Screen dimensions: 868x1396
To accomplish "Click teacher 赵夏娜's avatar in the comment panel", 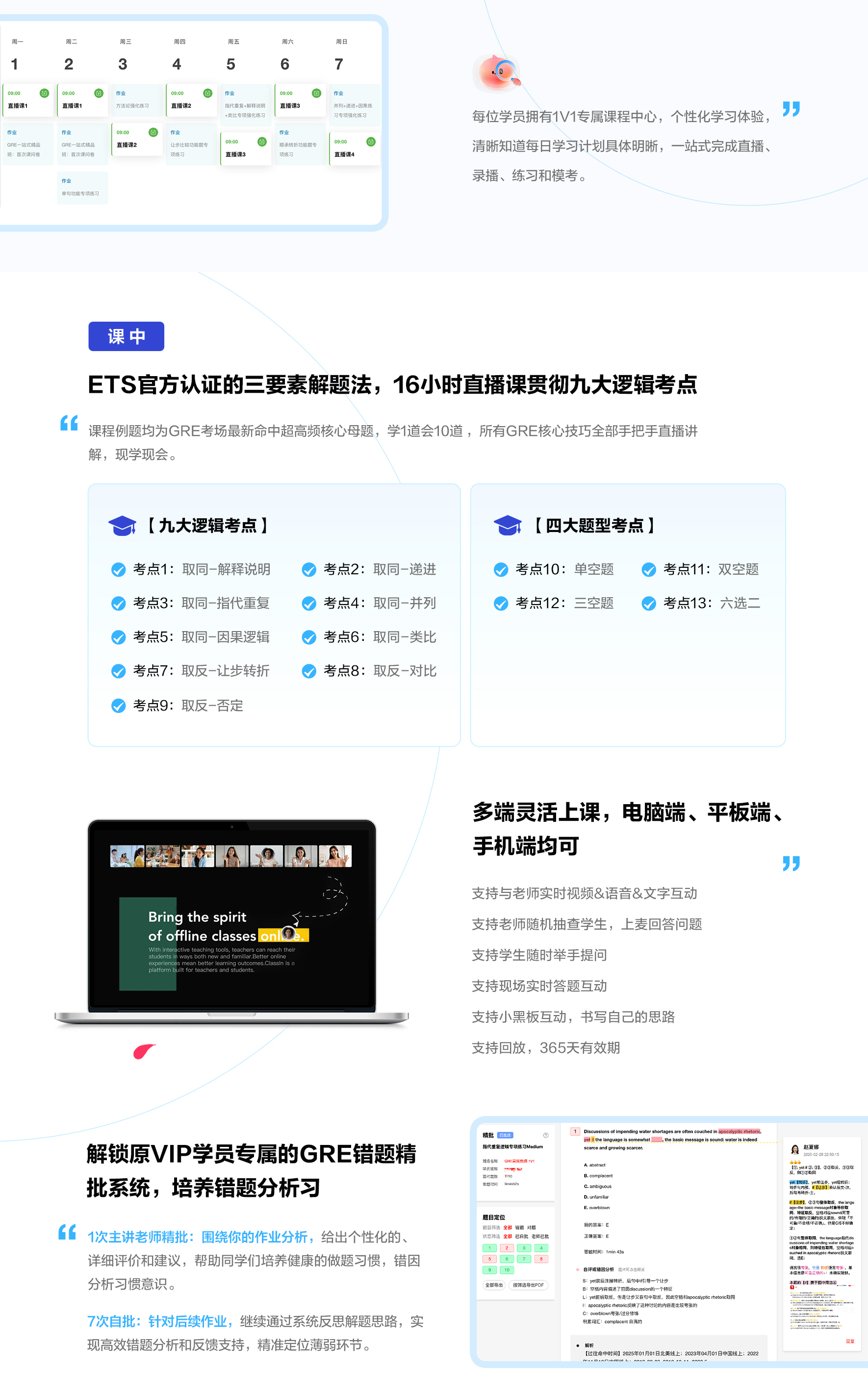I will [795, 1150].
